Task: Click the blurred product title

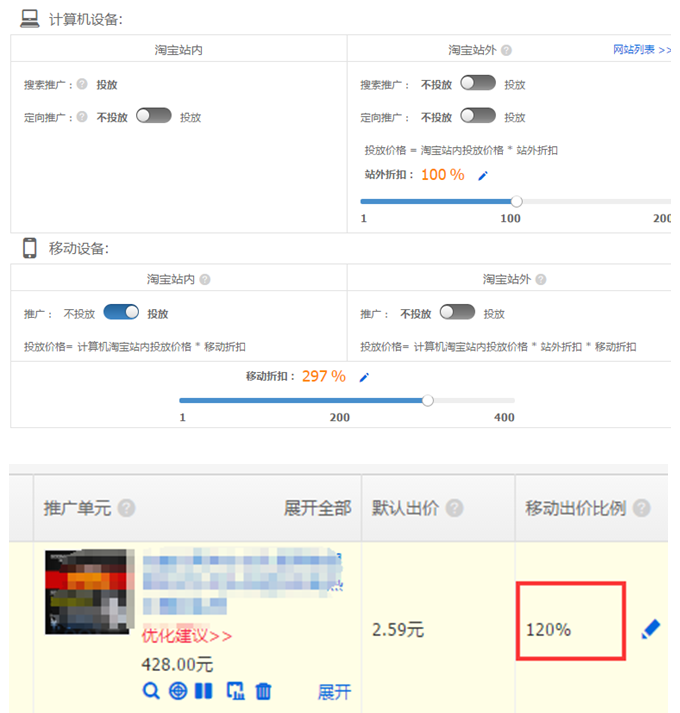Action: [242, 581]
